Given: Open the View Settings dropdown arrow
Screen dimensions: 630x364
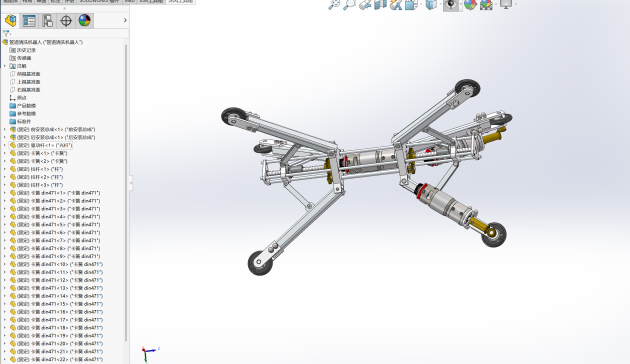Looking at the screenshot, I should click(x=515, y=5).
